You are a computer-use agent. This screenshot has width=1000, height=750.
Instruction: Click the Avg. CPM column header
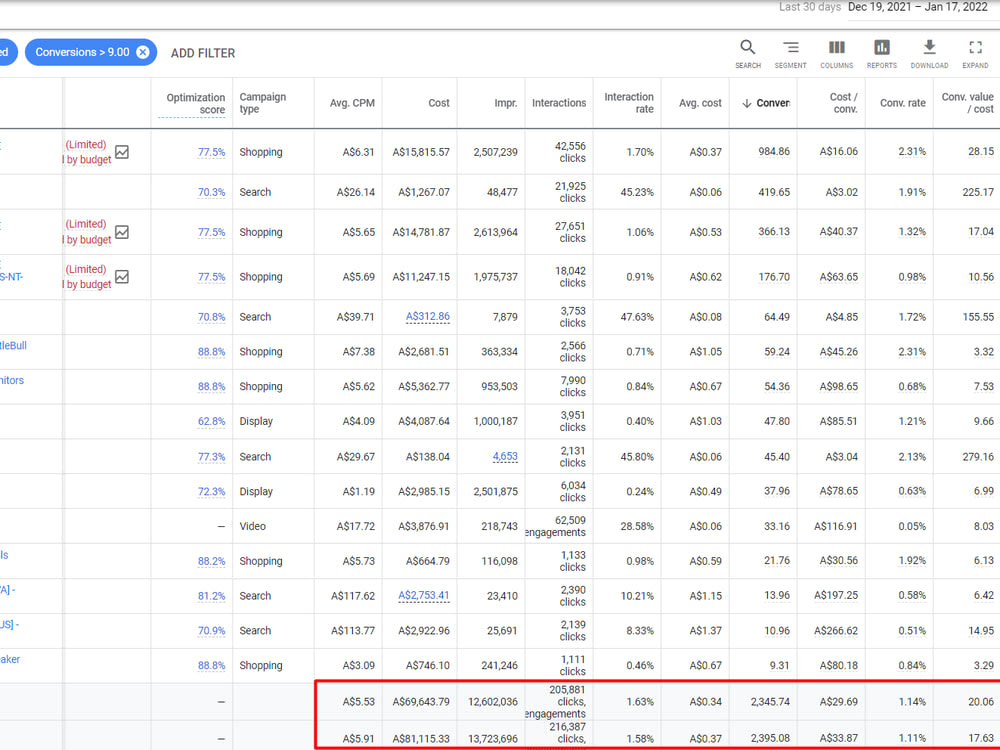(x=352, y=103)
